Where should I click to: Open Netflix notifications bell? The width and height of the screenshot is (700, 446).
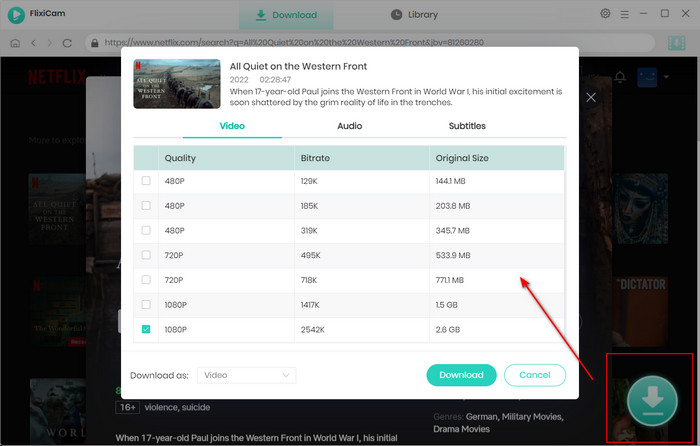[x=620, y=77]
